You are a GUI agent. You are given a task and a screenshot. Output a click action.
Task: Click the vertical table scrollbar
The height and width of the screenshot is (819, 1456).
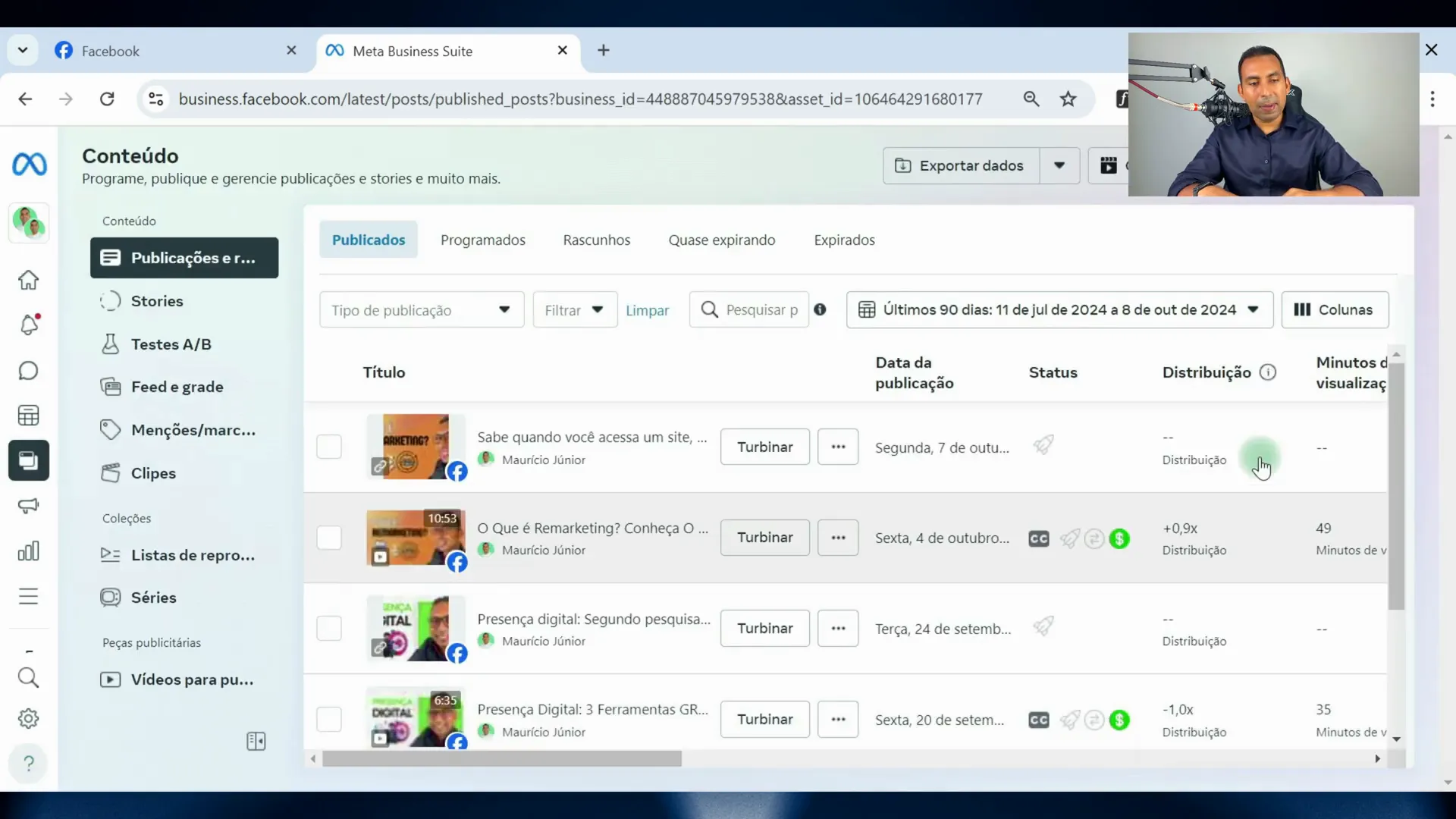coord(1396,485)
